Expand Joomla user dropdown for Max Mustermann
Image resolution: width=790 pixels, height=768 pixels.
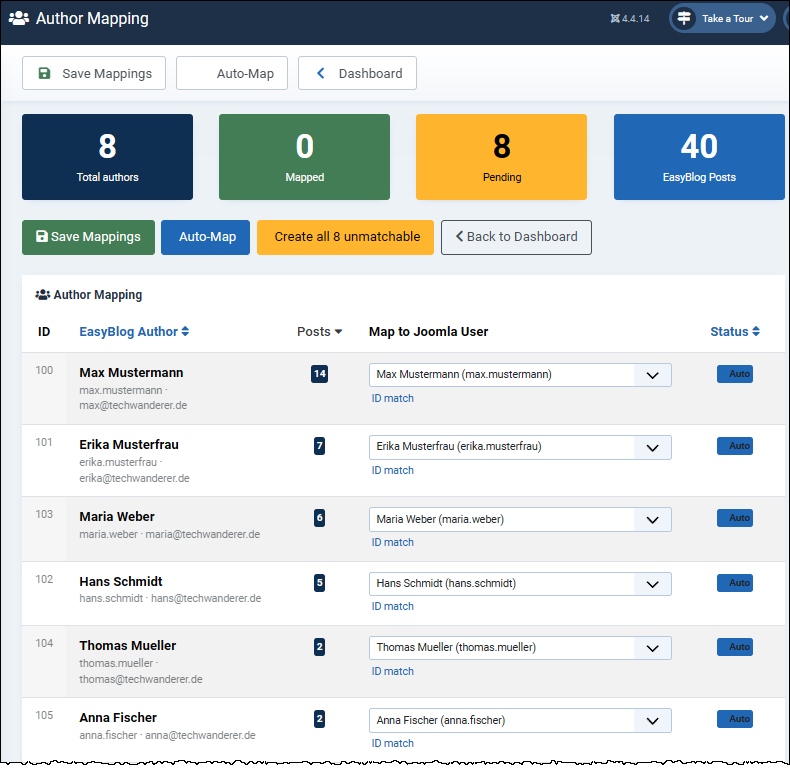[x=652, y=375]
